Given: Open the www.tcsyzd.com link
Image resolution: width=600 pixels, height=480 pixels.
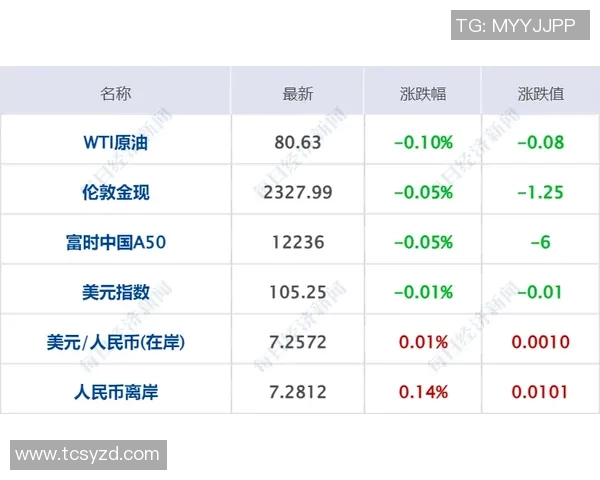Looking at the screenshot, I should [x=88, y=454].
